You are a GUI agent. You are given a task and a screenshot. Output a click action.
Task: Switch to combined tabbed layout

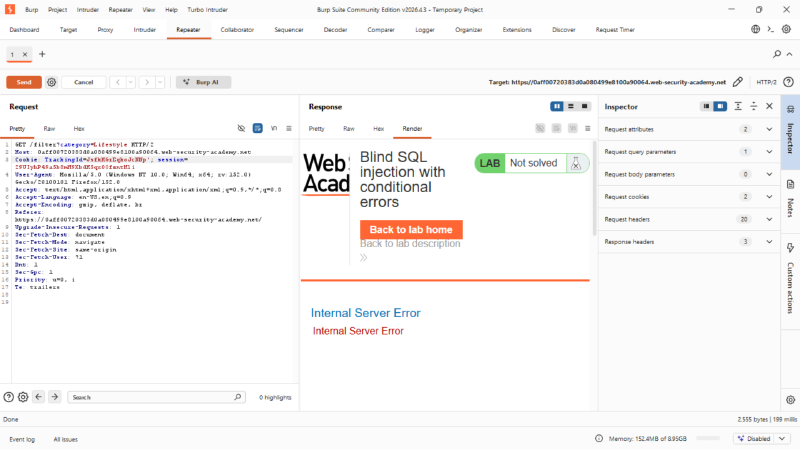tap(585, 106)
